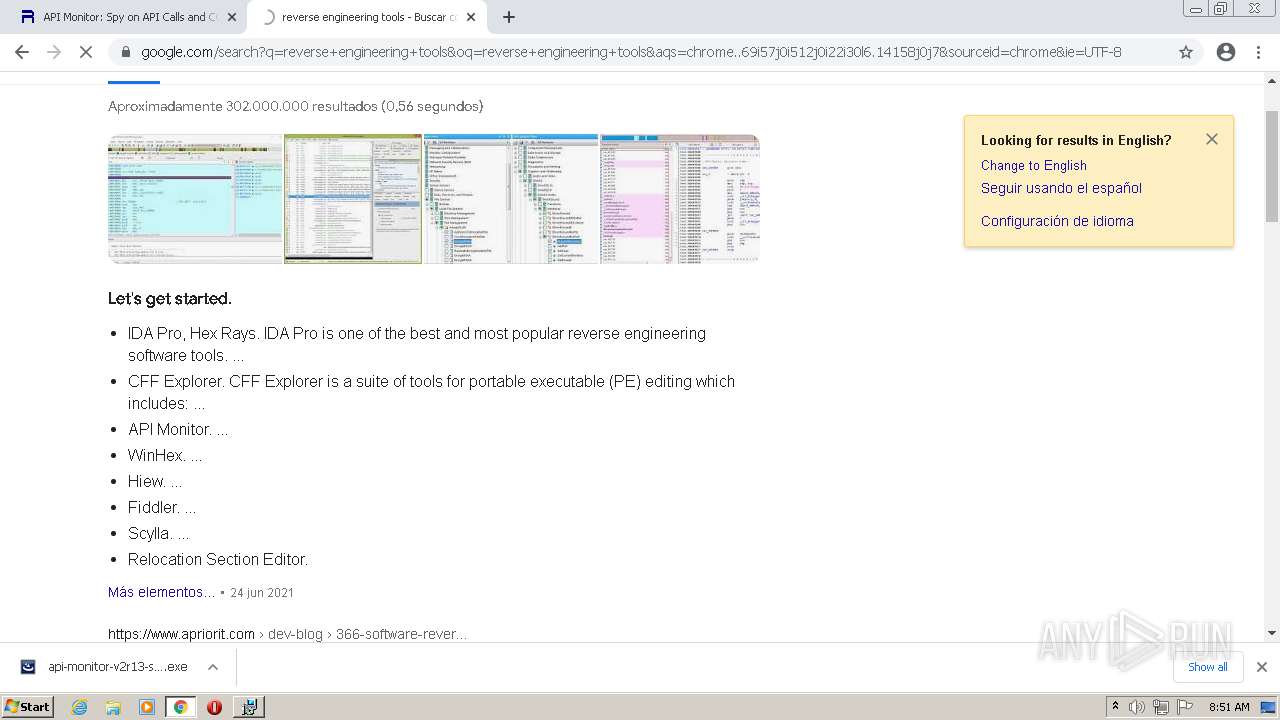Viewport: 1280px width, 720px height.
Task: Open the installer taskbar icon
Action: point(248,707)
